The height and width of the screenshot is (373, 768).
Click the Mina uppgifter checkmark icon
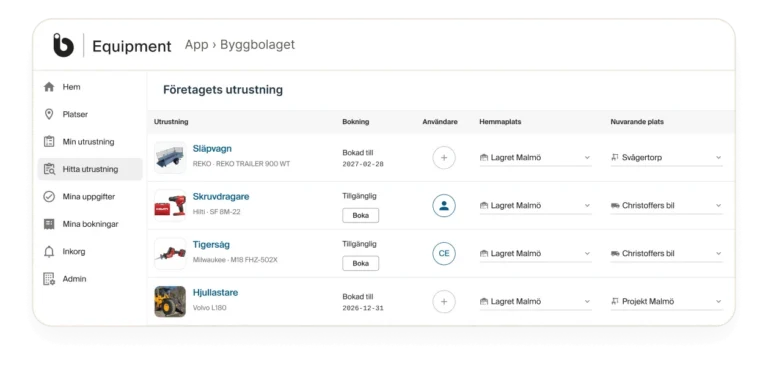[x=49, y=197]
